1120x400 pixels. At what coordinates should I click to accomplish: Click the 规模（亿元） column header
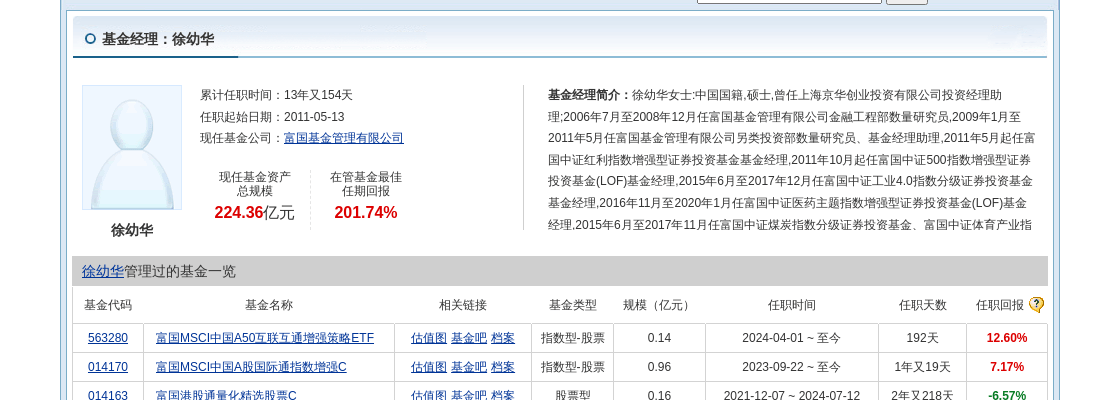pos(659,305)
